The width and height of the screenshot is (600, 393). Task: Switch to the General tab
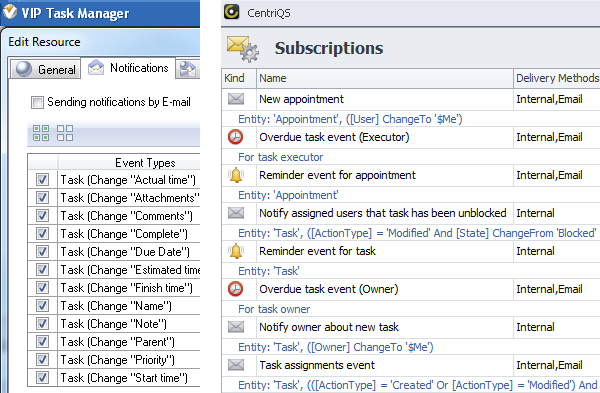click(45, 69)
